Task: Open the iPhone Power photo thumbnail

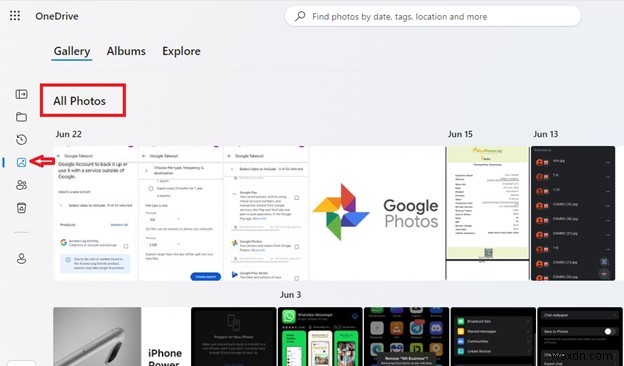Action: tap(121, 337)
